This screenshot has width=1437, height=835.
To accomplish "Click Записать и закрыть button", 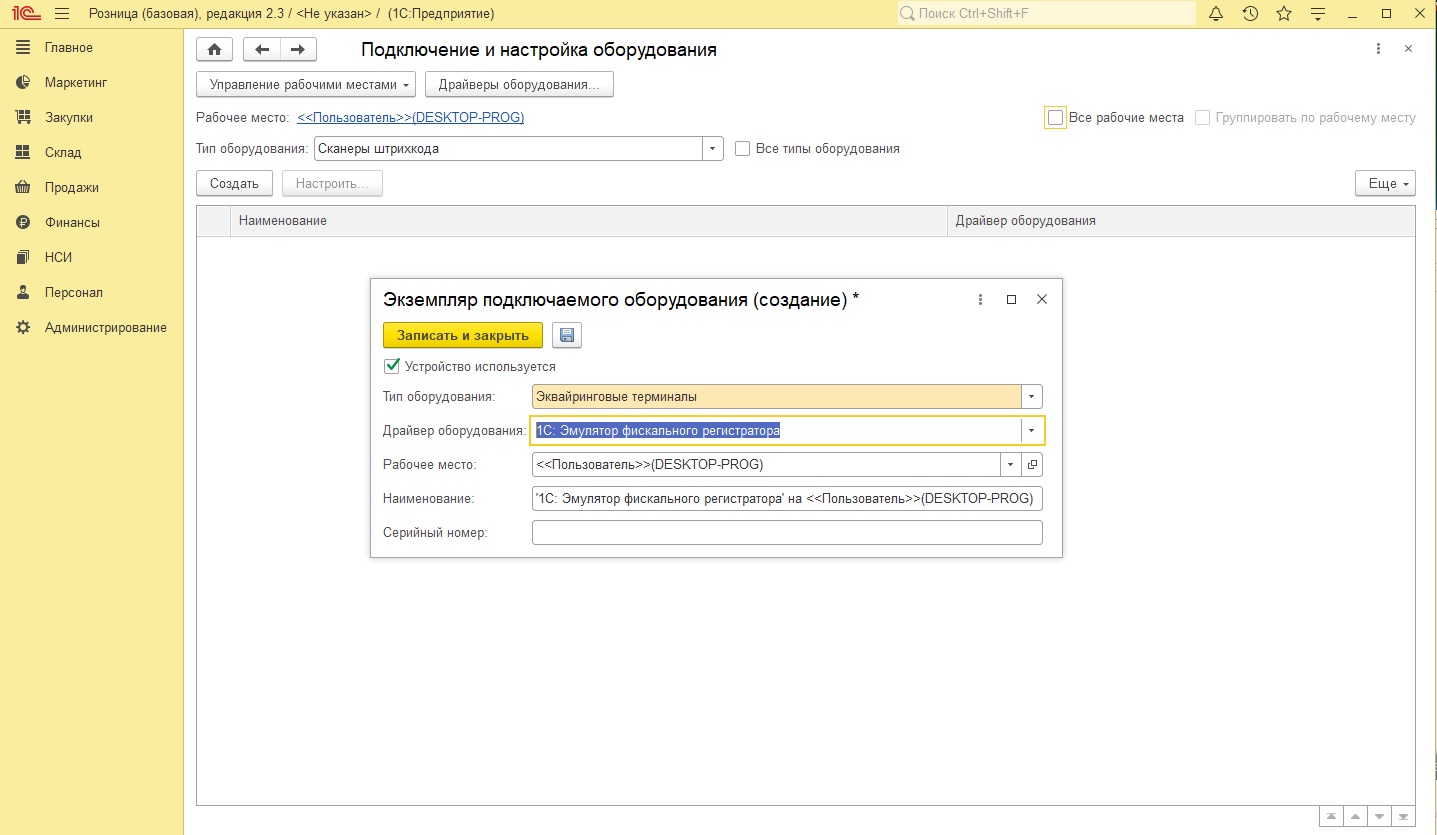I will click(x=463, y=335).
